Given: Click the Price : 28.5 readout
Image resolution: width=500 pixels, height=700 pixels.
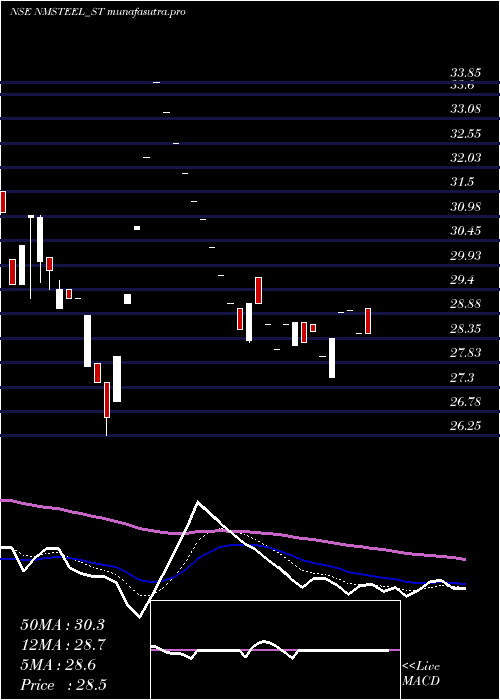Looking at the screenshot, I should pyautogui.click(x=63, y=685).
